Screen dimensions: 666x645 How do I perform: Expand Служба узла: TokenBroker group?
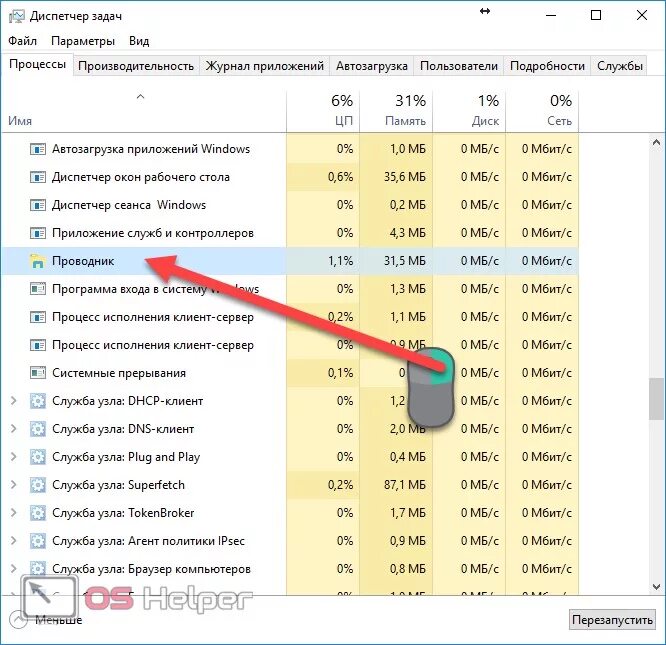coord(14,513)
